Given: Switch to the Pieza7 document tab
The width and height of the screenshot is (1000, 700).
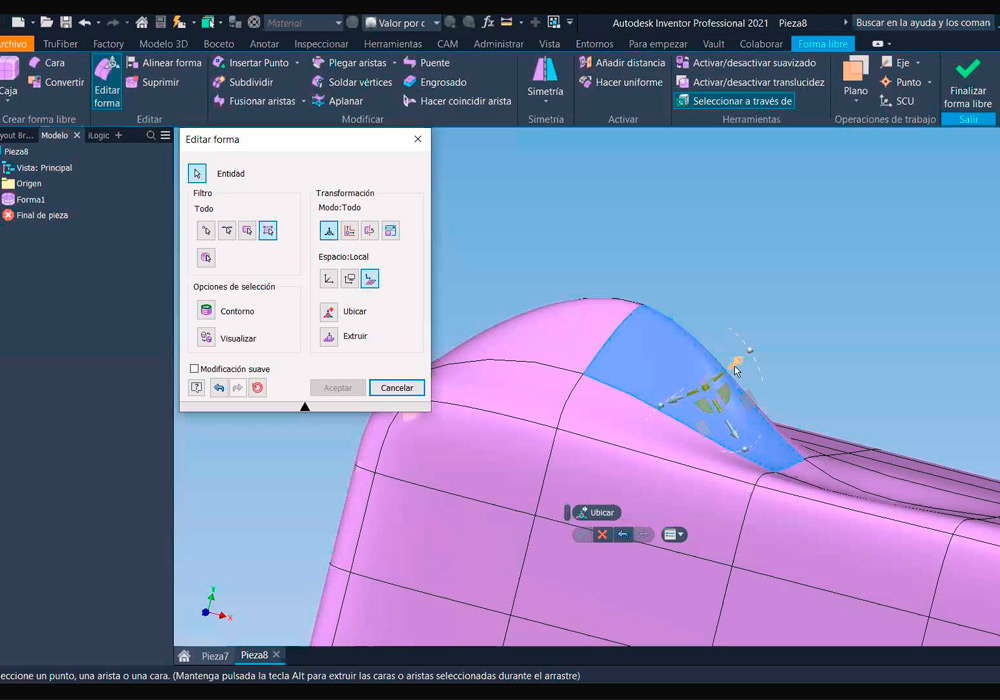Looking at the screenshot, I should click(x=215, y=656).
